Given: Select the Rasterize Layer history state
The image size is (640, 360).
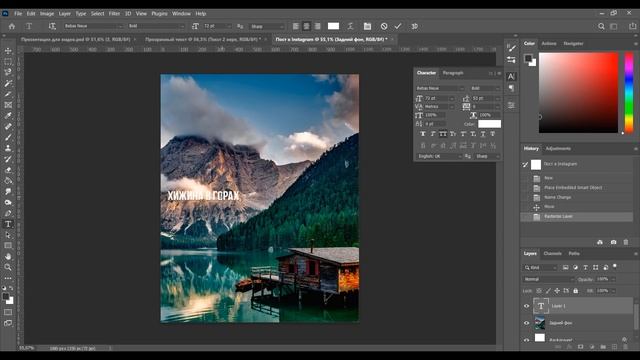Looking at the screenshot, I should pyautogui.click(x=577, y=216).
